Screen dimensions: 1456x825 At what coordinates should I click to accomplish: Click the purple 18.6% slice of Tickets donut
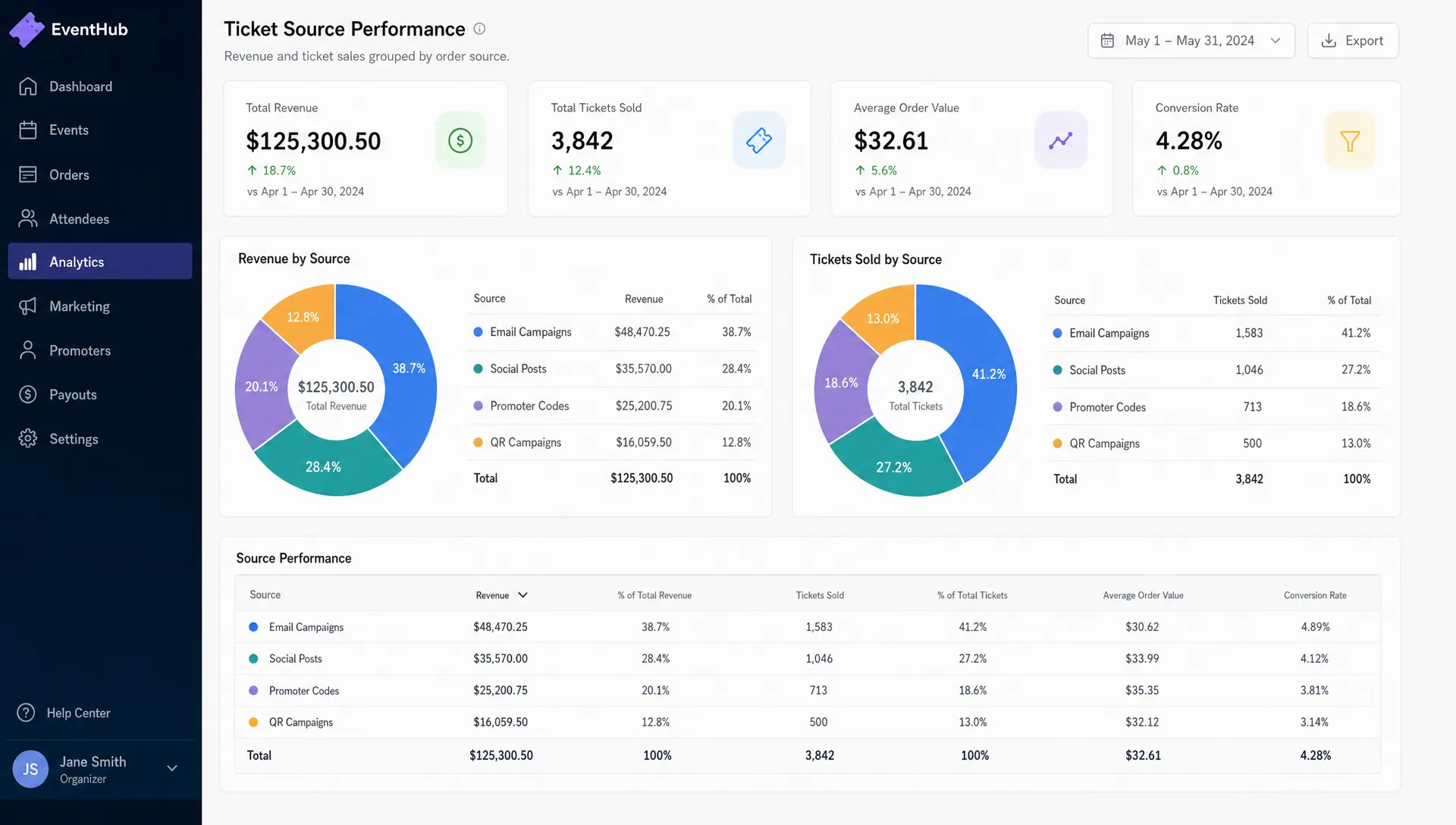coord(842,383)
